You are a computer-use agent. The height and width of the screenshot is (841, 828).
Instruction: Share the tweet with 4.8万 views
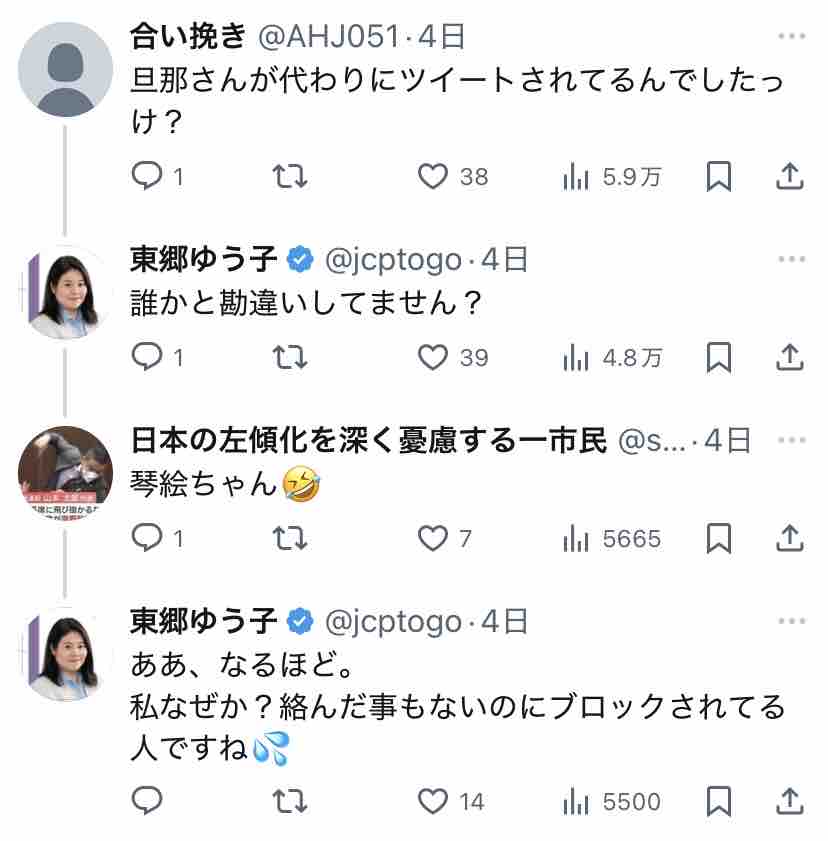pyautogui.click(x=790, y=357)
